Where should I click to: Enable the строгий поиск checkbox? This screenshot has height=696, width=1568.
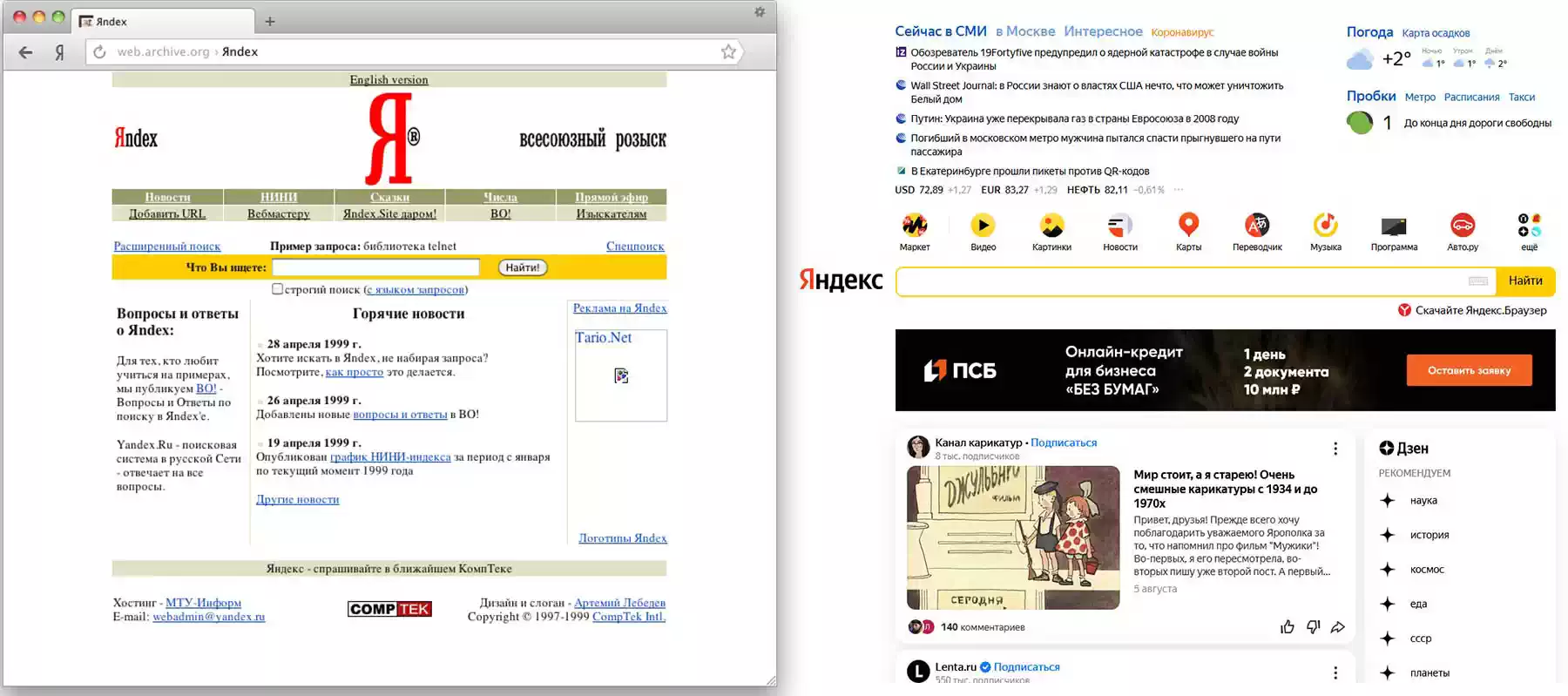pos(277,289)
